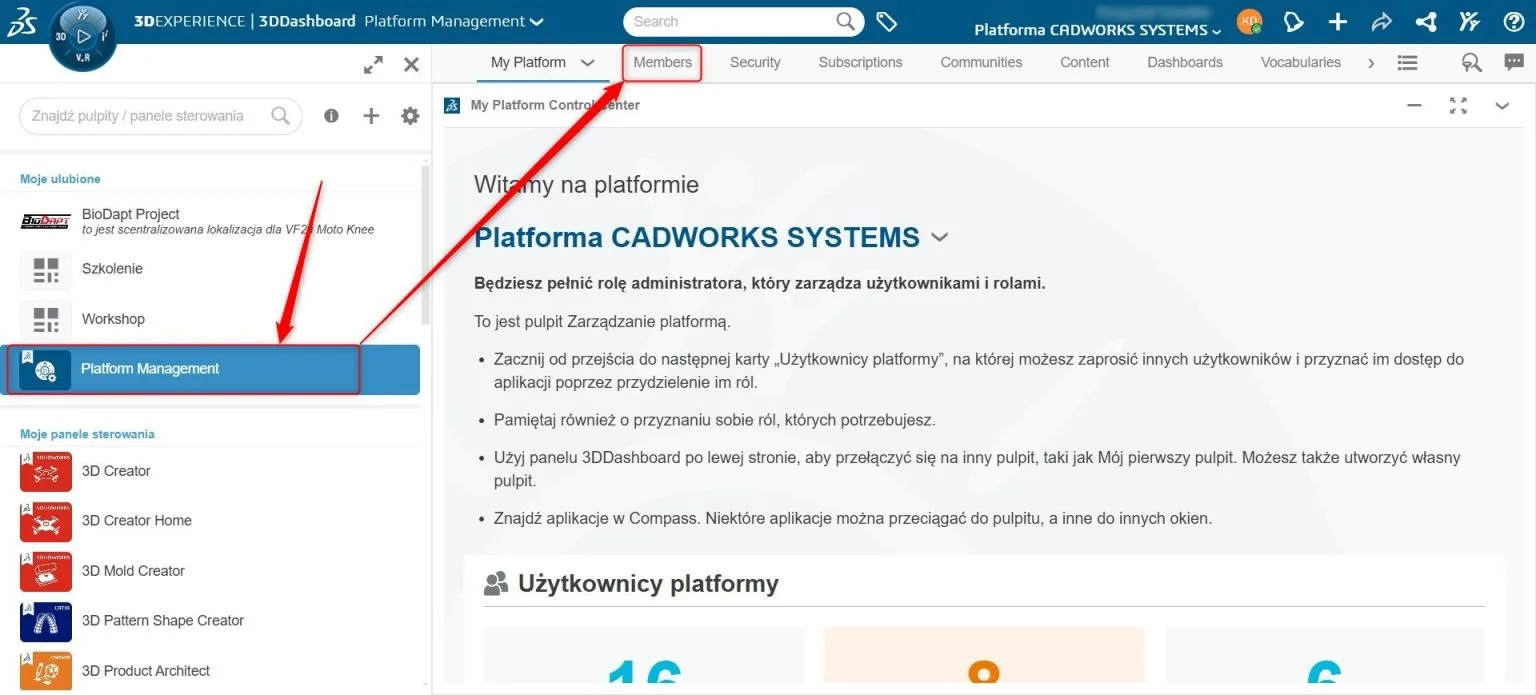Switch to the Vocabularies tab

(1301, 62)
